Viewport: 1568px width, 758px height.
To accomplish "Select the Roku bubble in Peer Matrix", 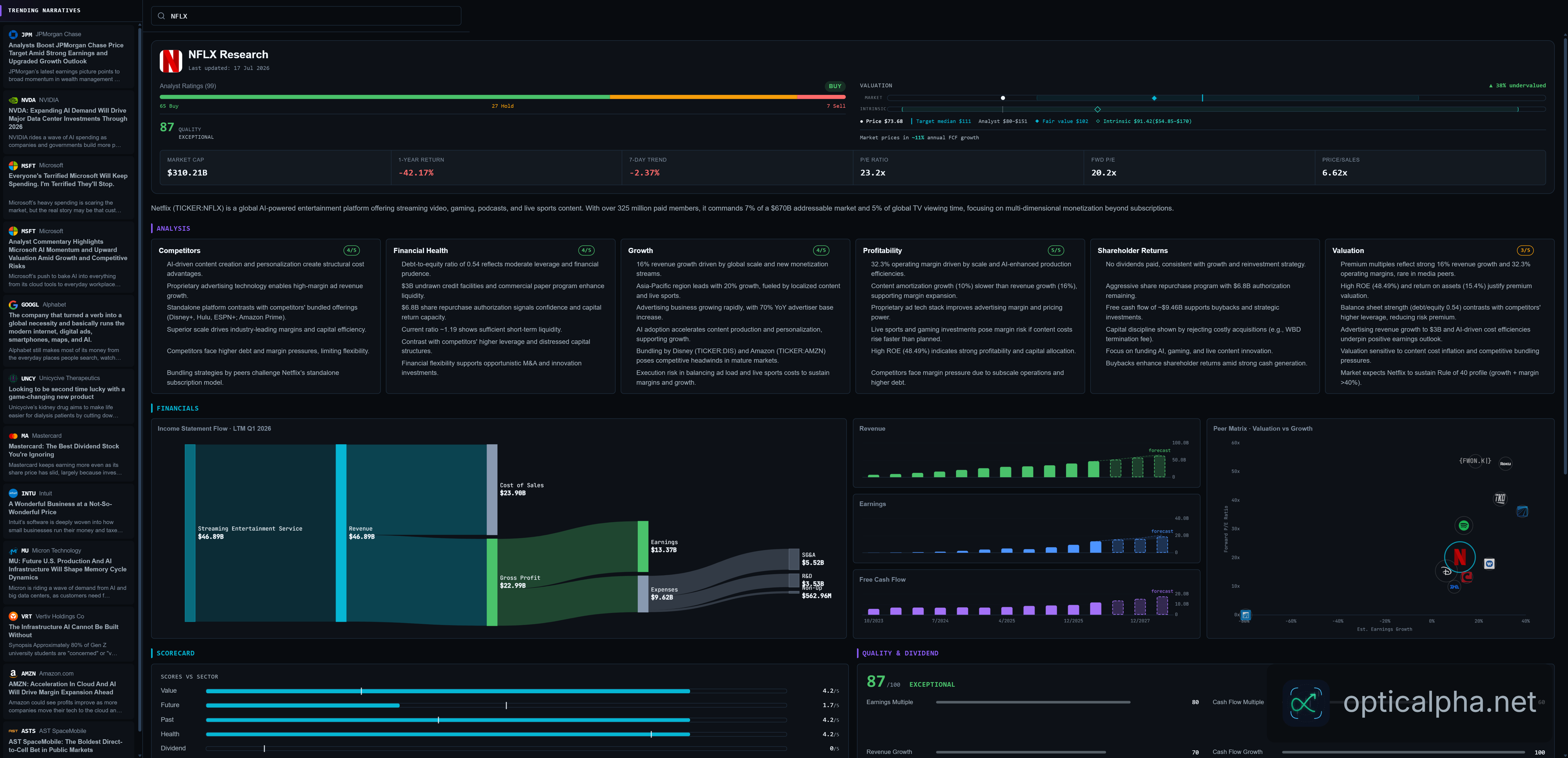I will pyautogui.click(x=1505, y=464).
